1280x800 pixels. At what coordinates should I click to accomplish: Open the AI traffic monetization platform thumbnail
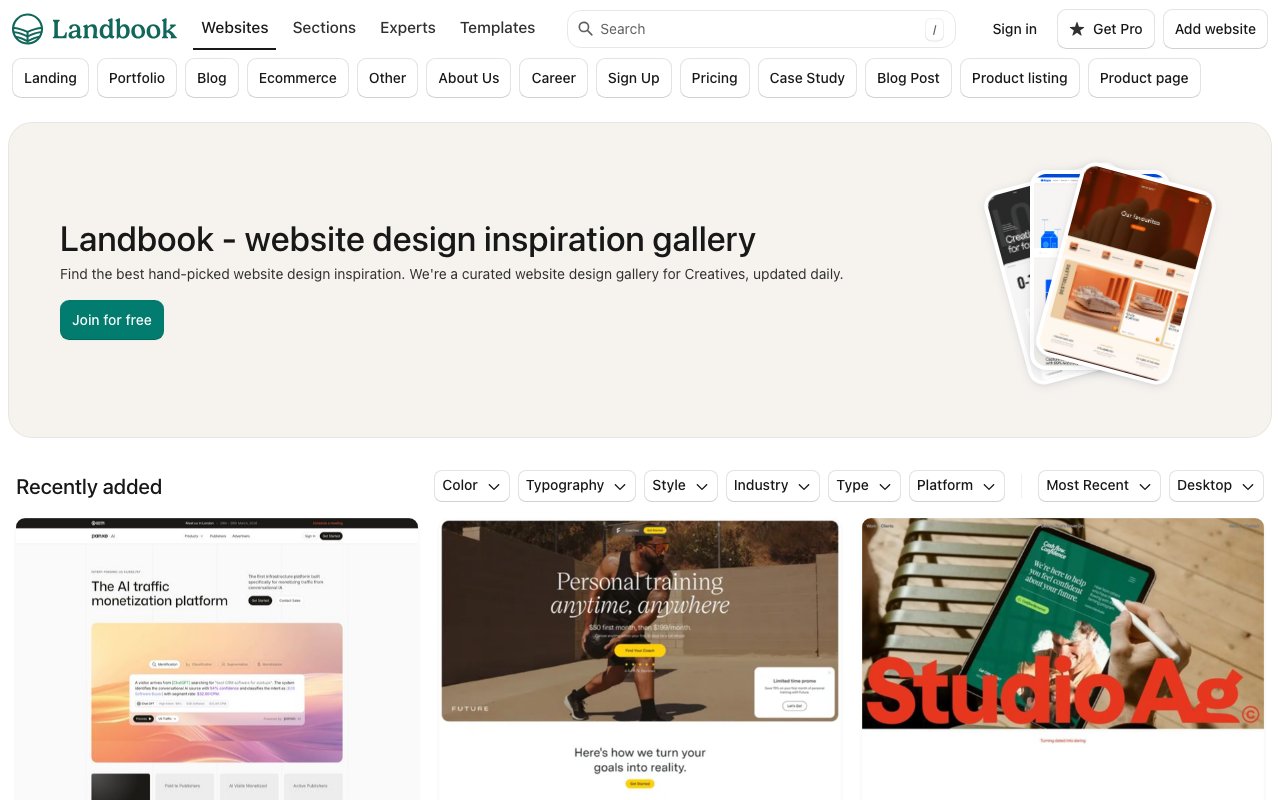(217, 659)
